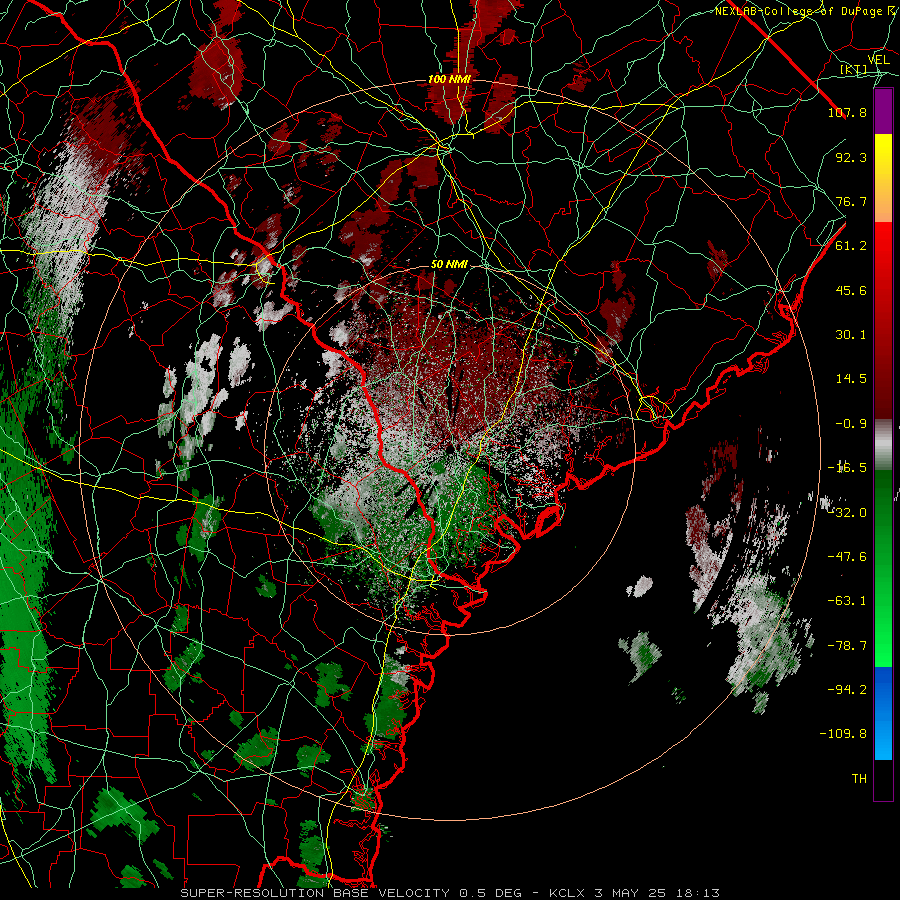The height and width of the screenshot is (900, 900).
Task: Select the -78.7 legend value
Action: click(x=847, y=646)
